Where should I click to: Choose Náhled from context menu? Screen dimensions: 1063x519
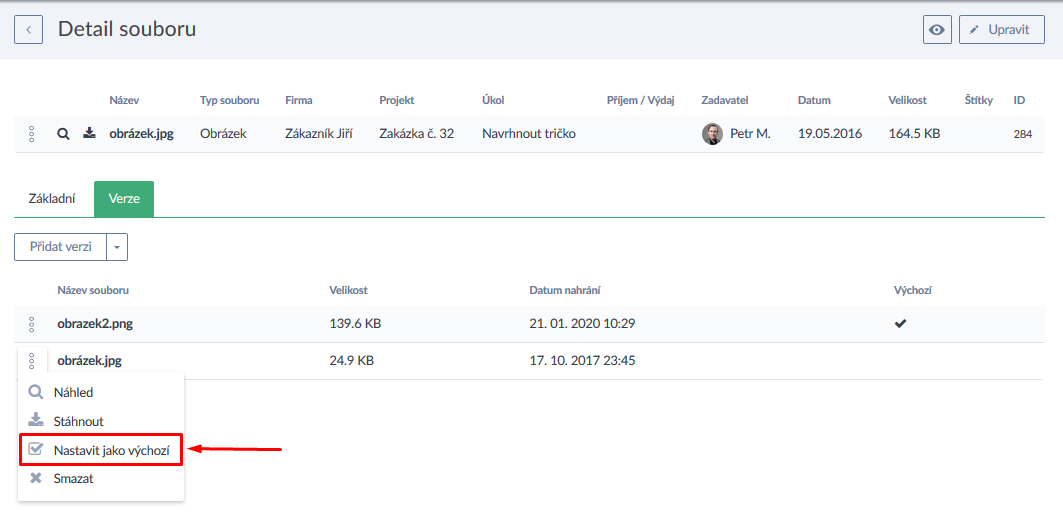73,393
